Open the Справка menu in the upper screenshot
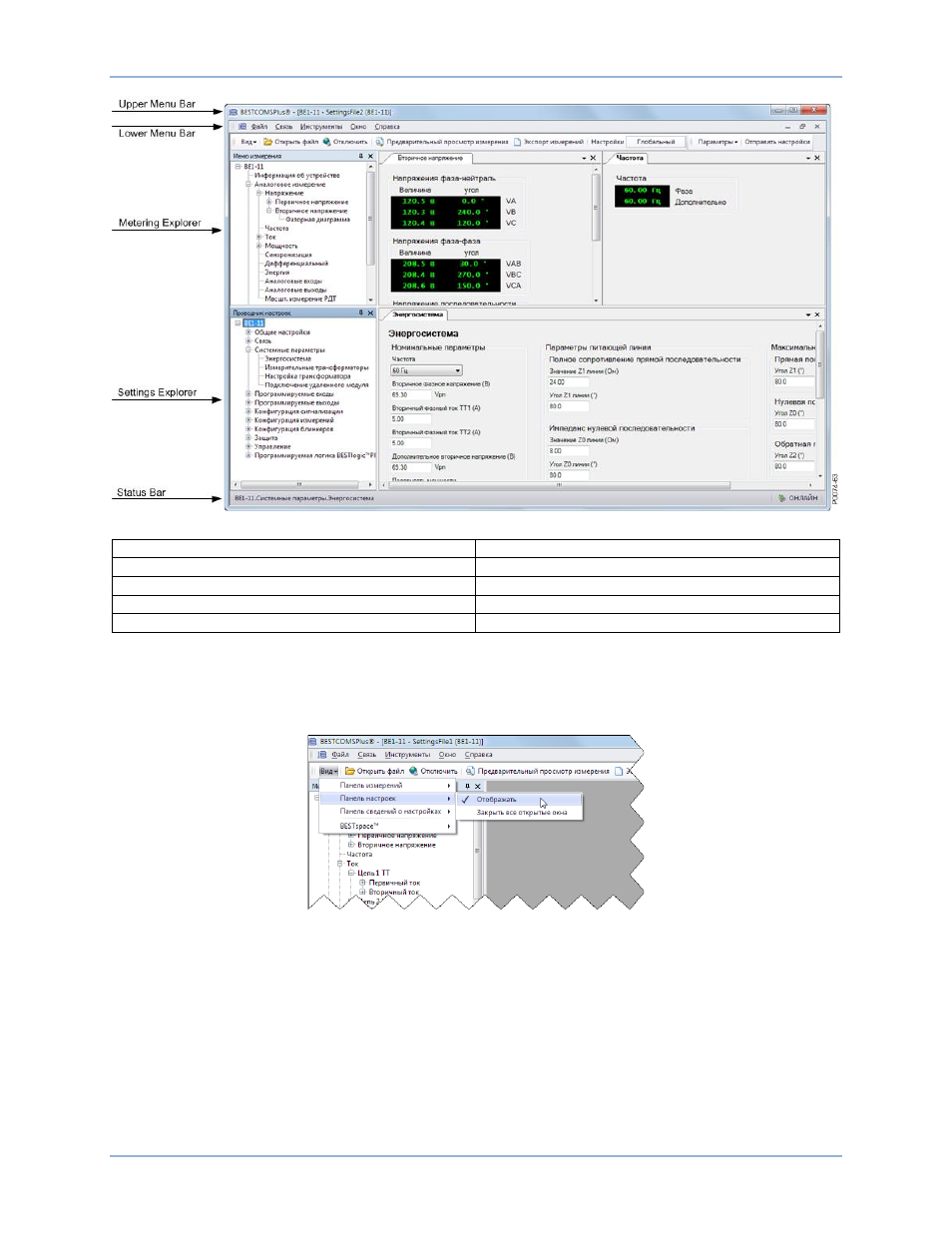 (x=387, y=127)
